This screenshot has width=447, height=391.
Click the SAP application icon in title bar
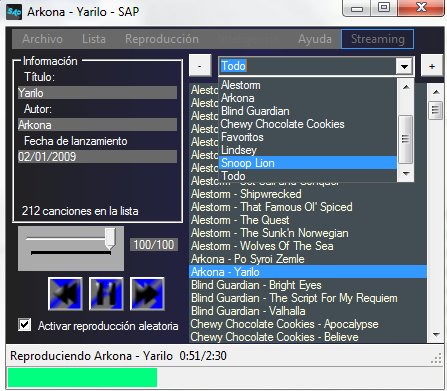pos(14,12)
